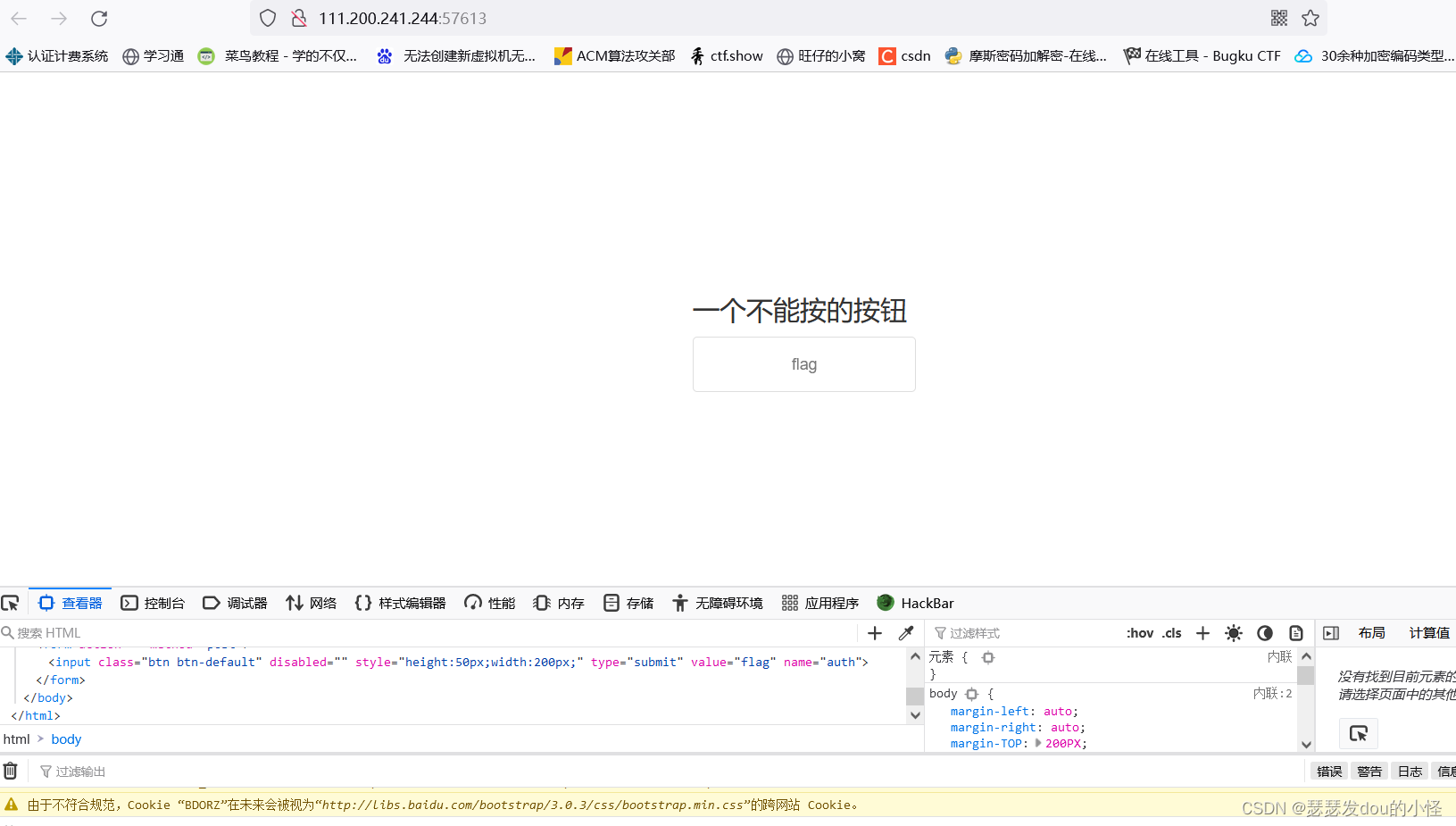The image size is (1456, 826).
Task: Focus the 过滤输出 console filter field
Action: [670, 771]
